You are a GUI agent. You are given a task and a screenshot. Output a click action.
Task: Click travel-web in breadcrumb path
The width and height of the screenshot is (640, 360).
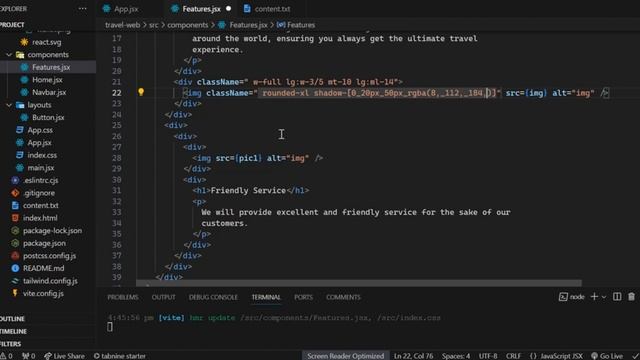point(122,25)
